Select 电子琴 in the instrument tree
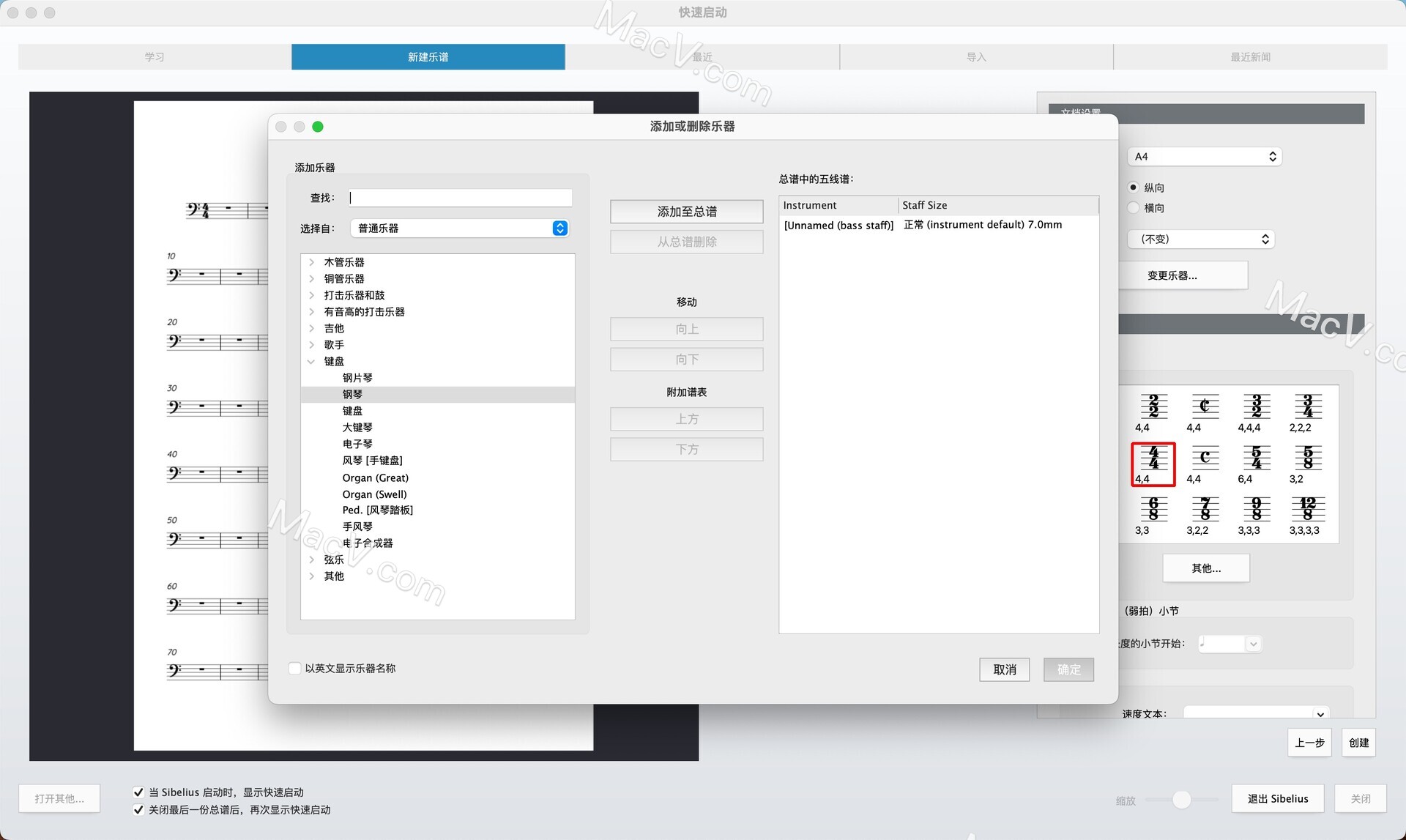 pyautogui.click(x=357, y=444)
